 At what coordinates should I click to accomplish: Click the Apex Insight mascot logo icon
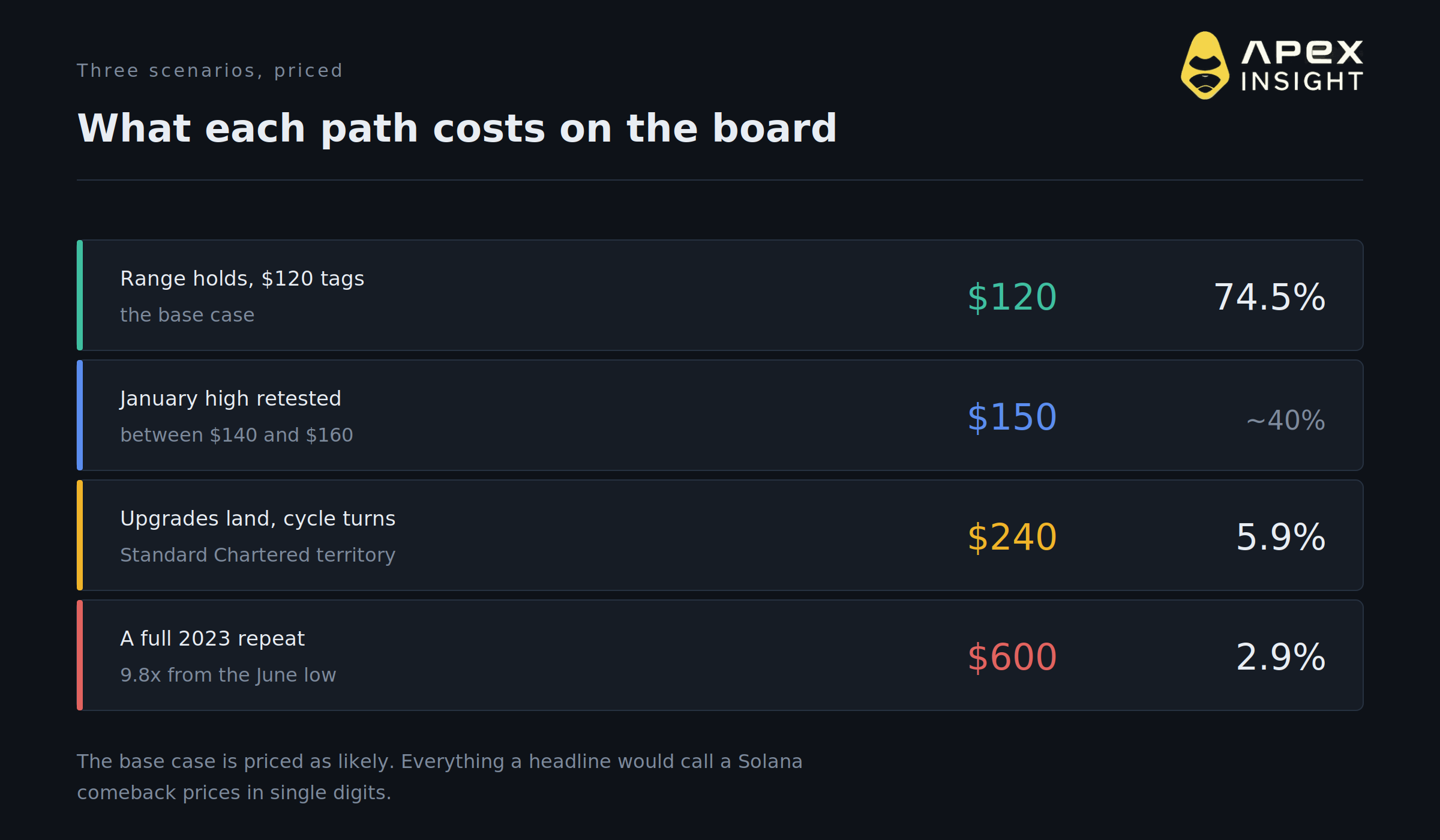pos(1205,65)
